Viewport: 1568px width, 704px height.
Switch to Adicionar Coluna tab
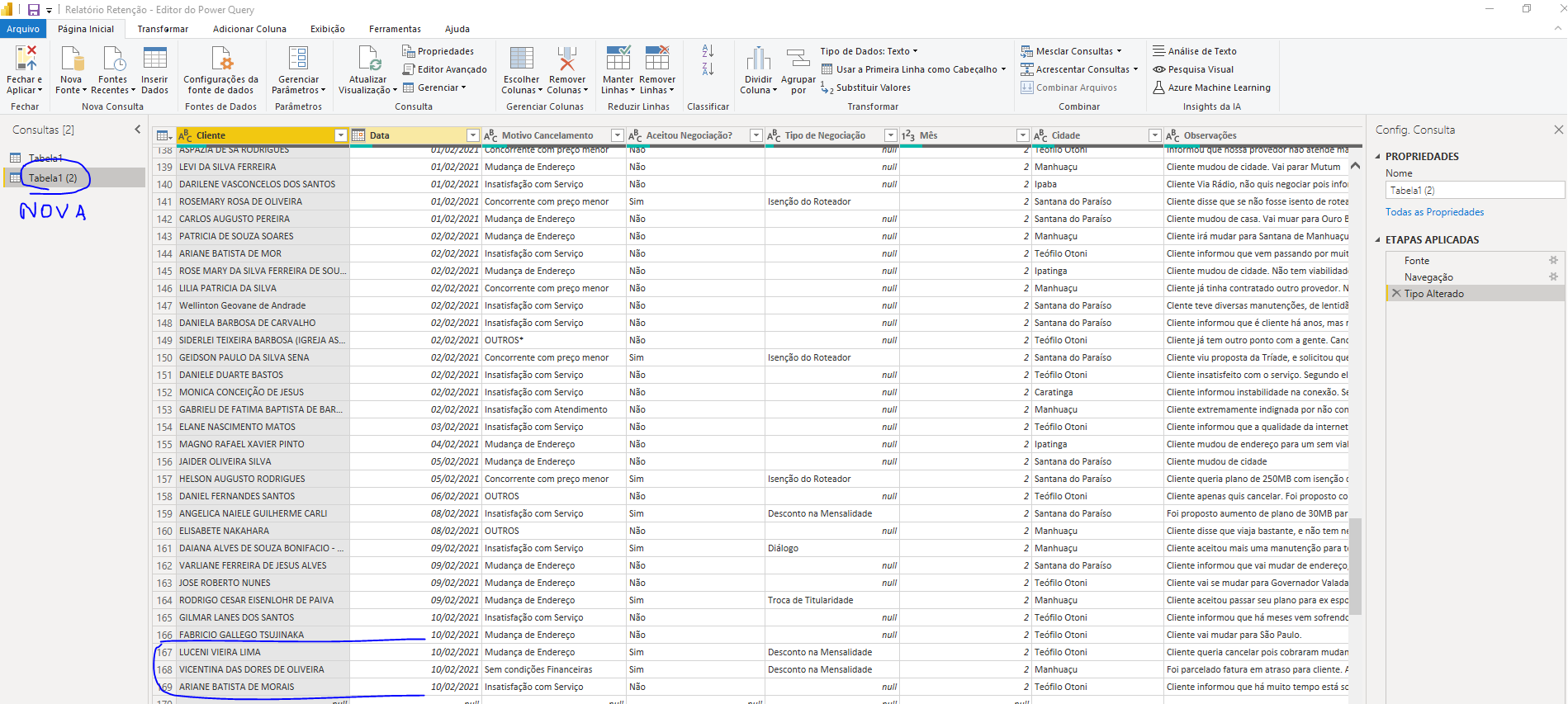(249, 29)
